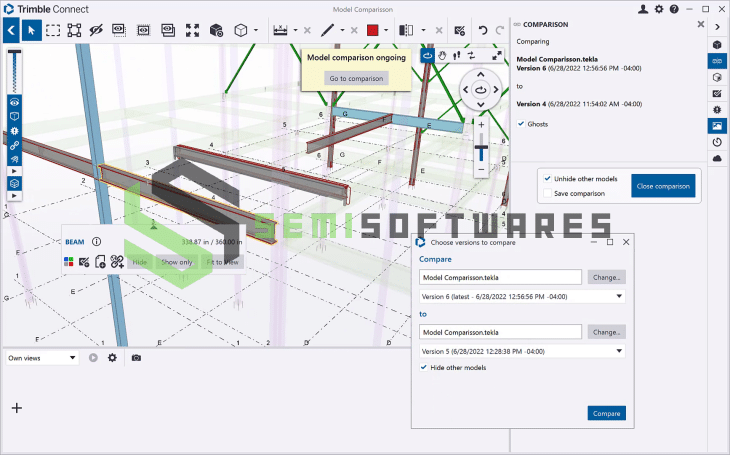The image size is (730, 455).
Task: Click the clip plane tool icon
Action: [406, 31]
